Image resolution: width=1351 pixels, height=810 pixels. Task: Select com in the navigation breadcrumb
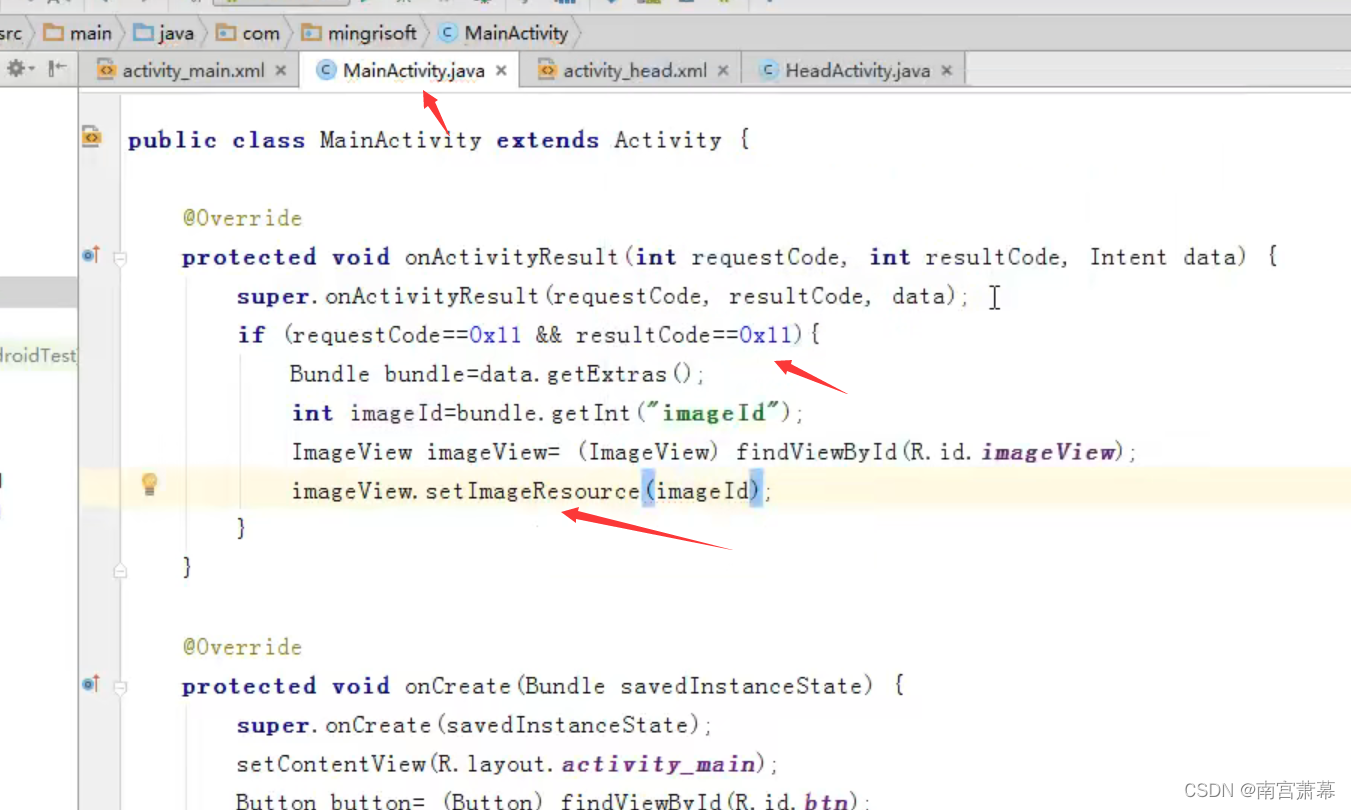261,33
